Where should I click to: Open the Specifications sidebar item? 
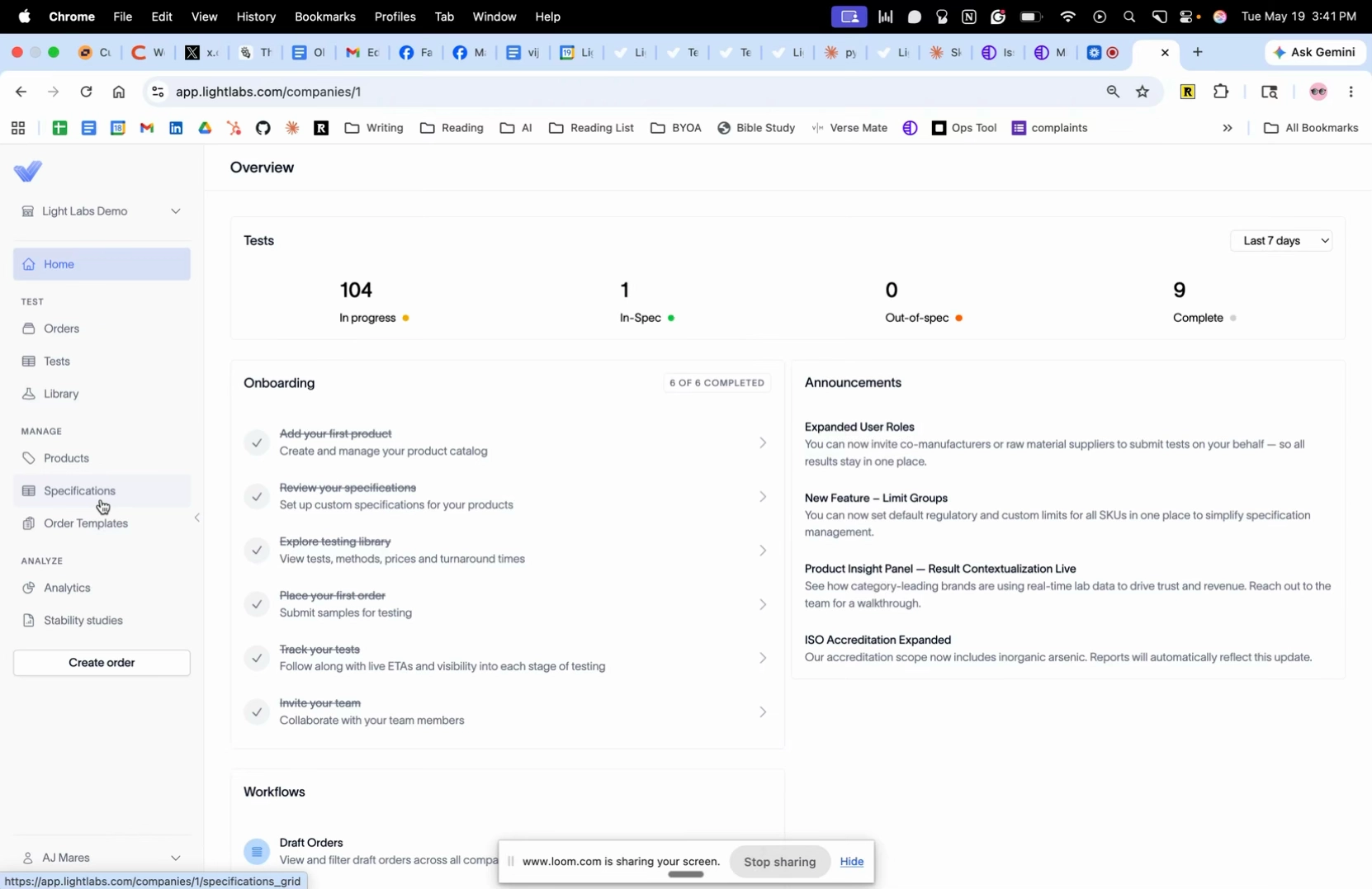[102, 490]
